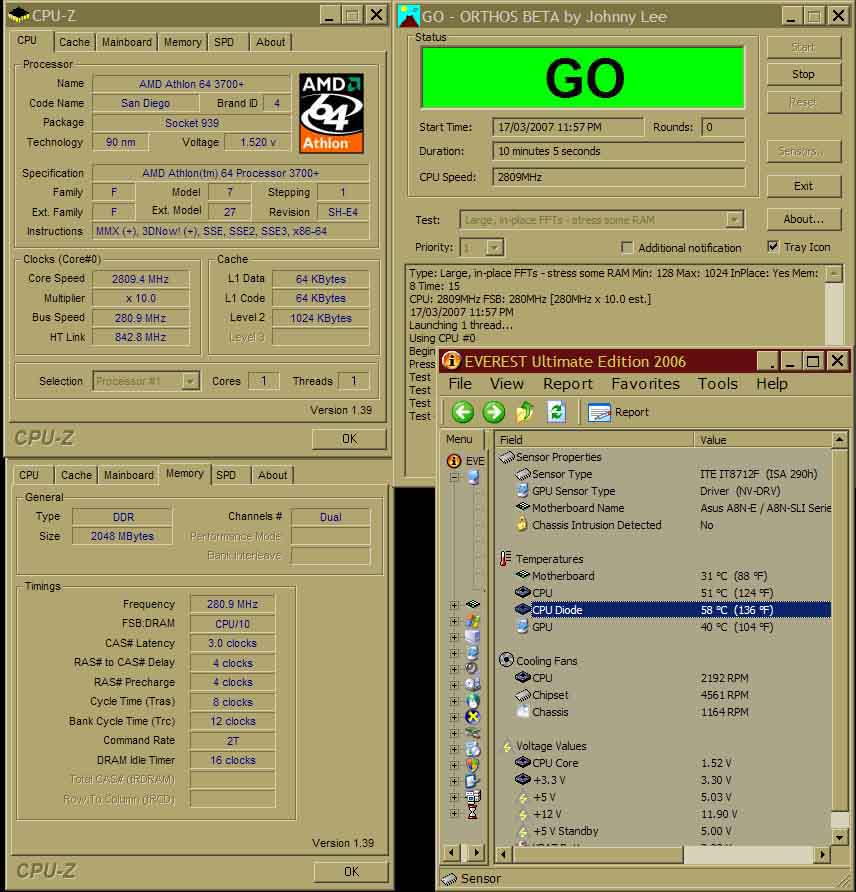This screenshot has width=856, height=892.
Task: Click the EVEREST title bar info icon
Action: click(451, 360)
